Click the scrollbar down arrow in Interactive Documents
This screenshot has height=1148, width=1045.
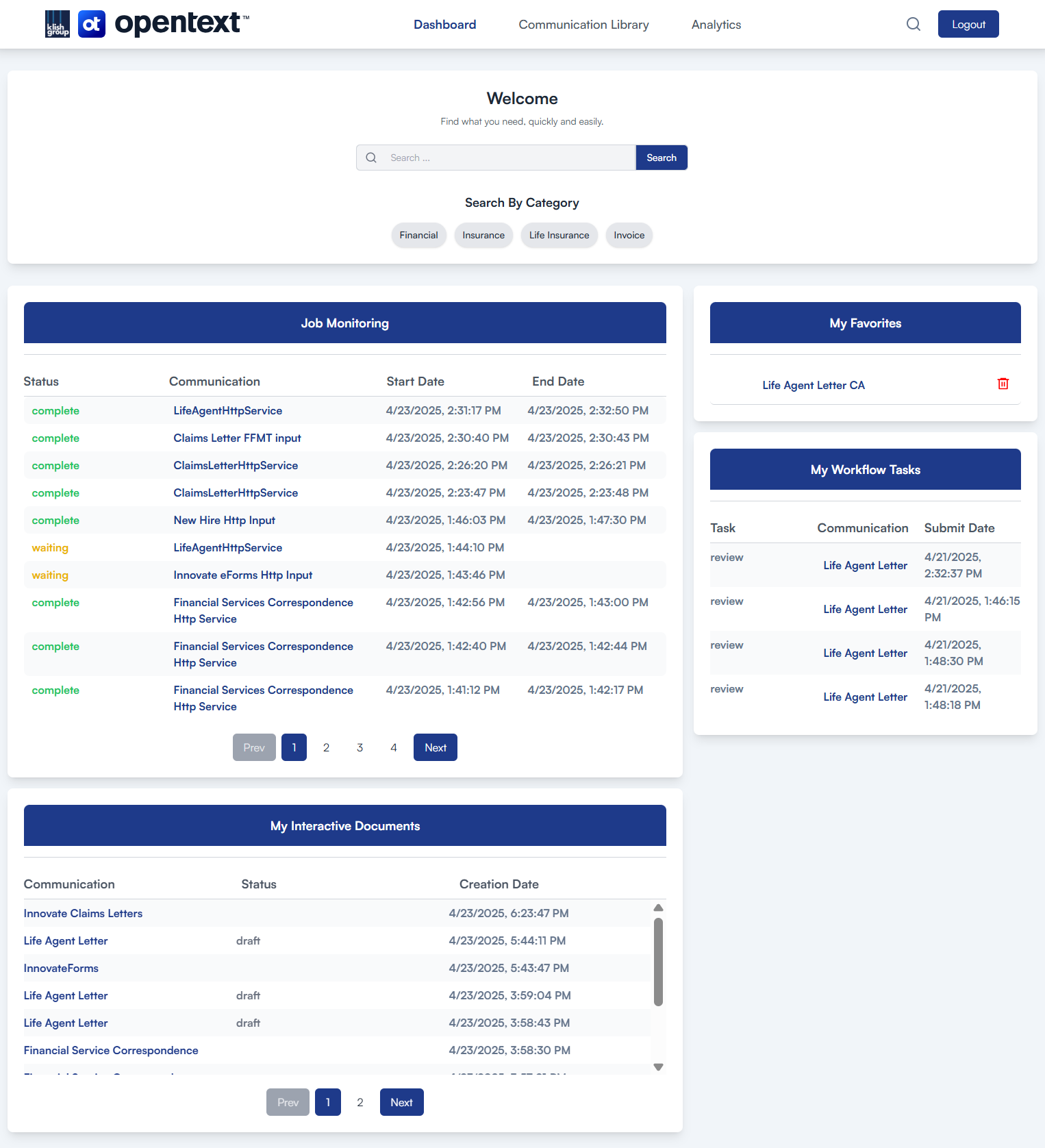tap(658, 1066)
